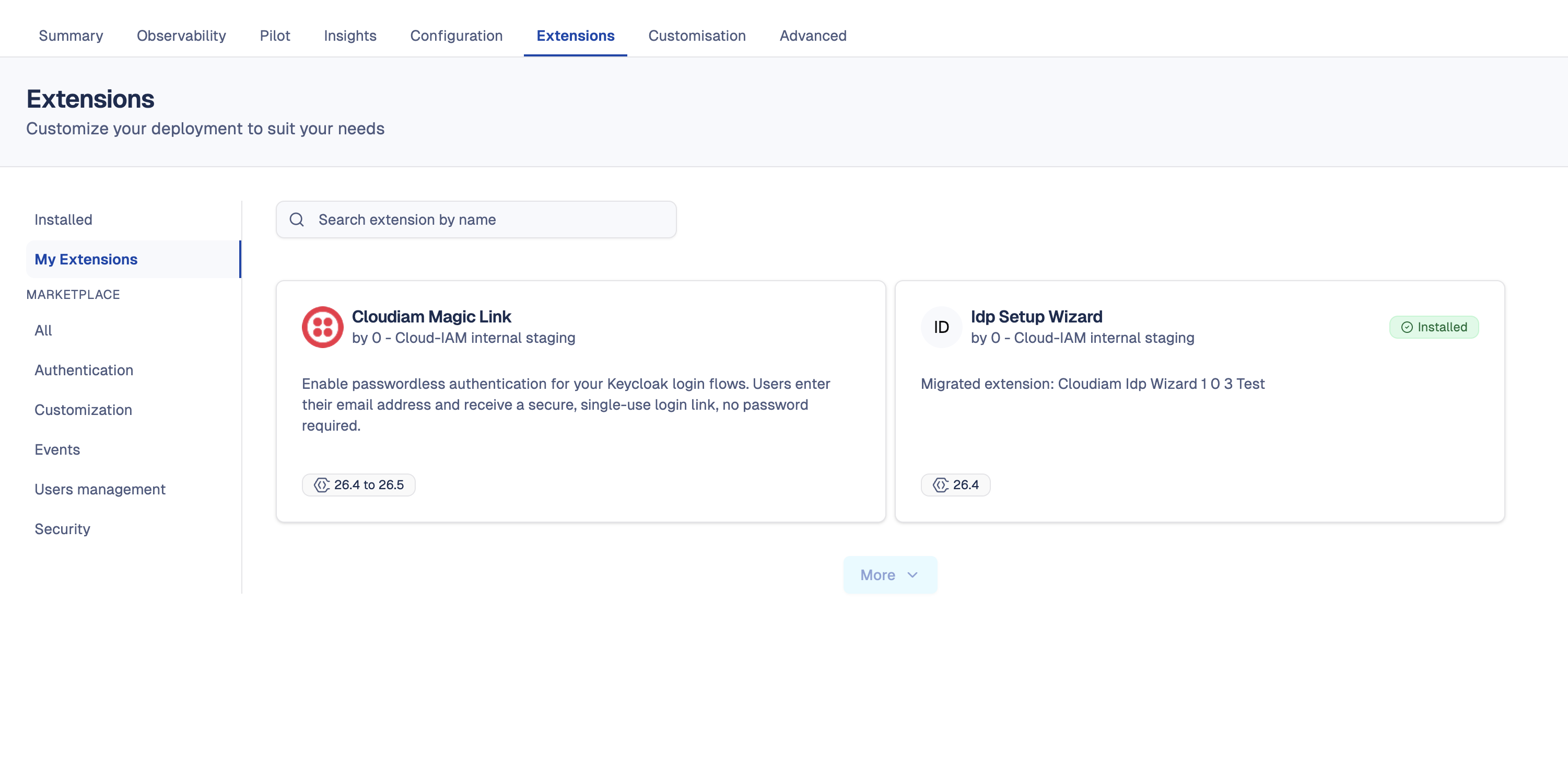Navigate to the Observability tab

(181, 36)
